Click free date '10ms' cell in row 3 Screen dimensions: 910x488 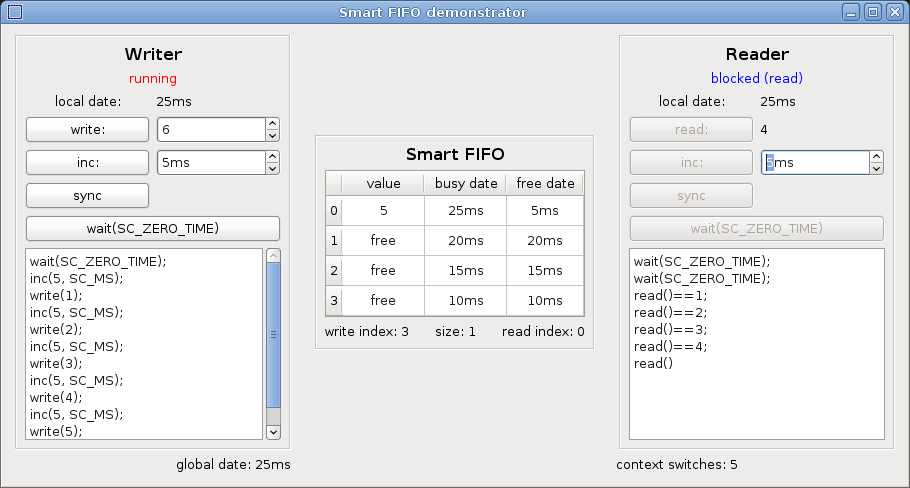click(x=545, y=301)
